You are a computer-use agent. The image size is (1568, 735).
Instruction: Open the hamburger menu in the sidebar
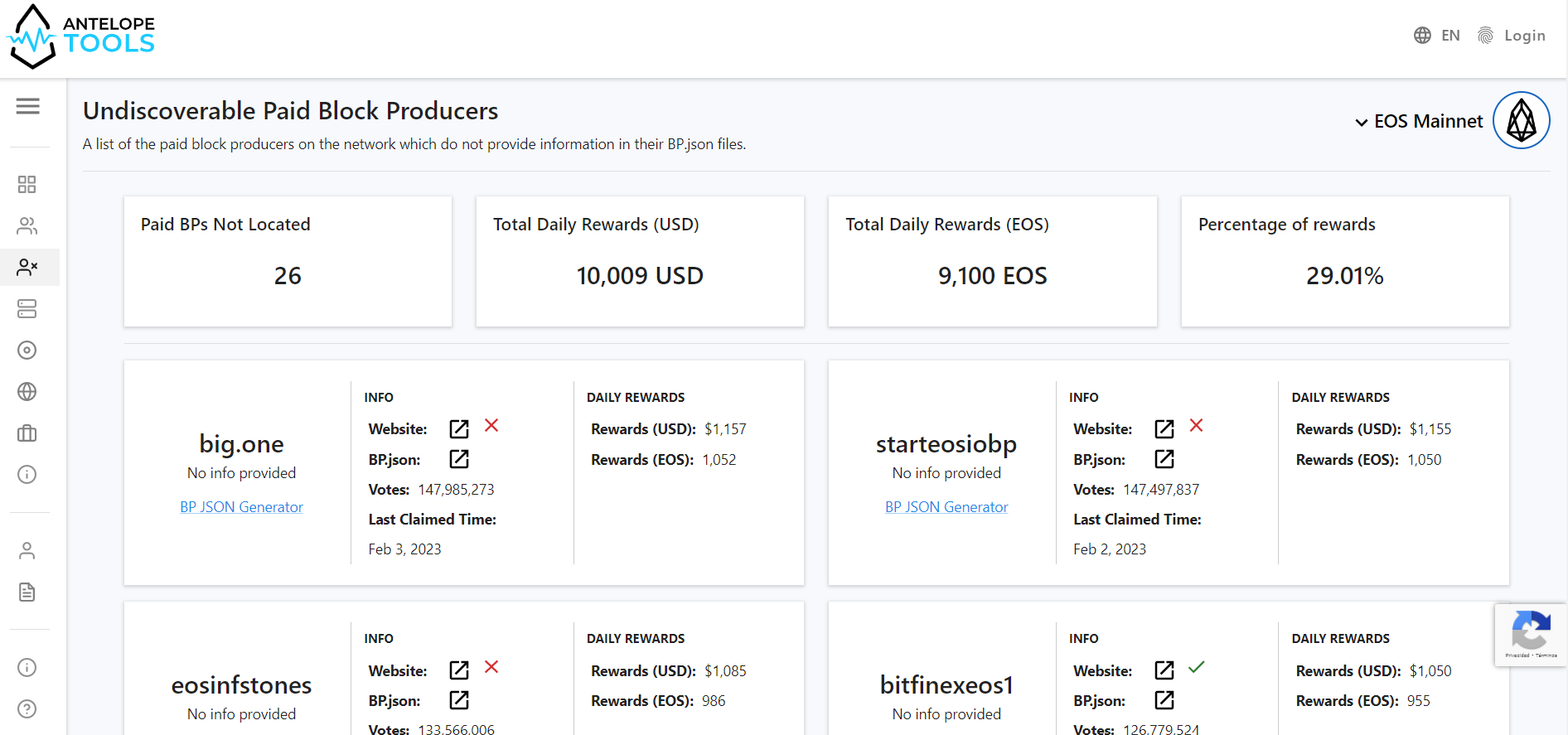[x=27, y=106]
